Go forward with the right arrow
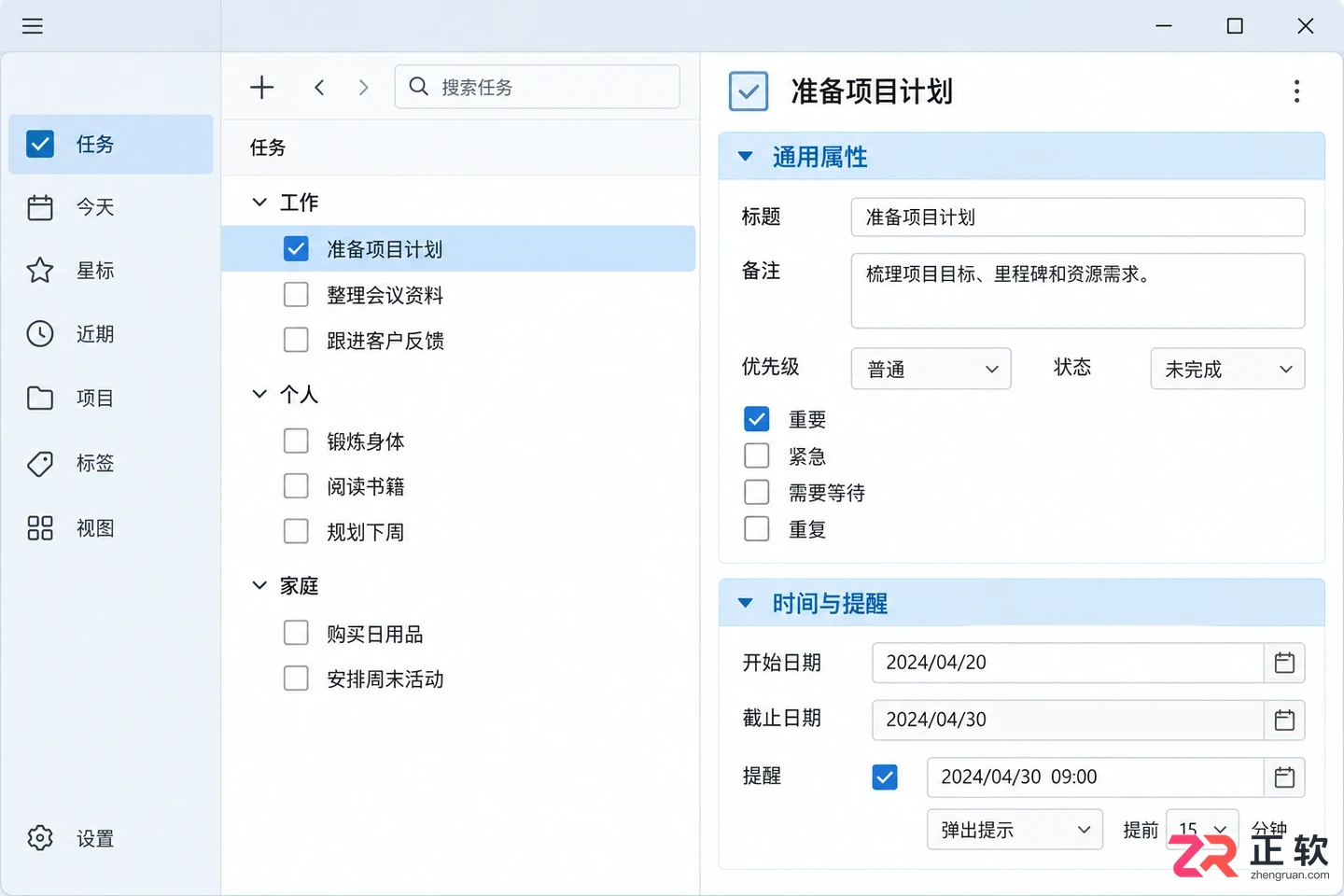 [x=364, y=88]
